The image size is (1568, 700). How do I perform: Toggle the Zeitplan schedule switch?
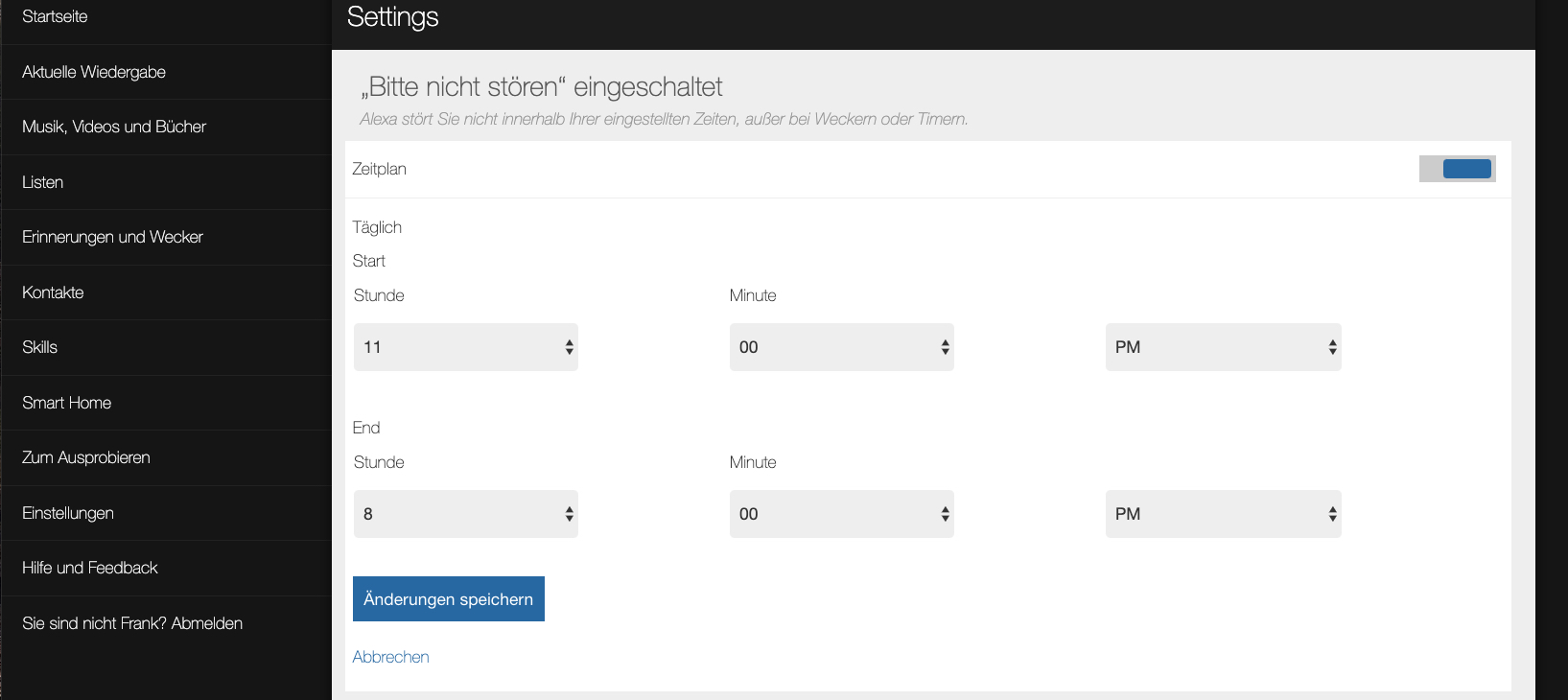click(1457, 169)
